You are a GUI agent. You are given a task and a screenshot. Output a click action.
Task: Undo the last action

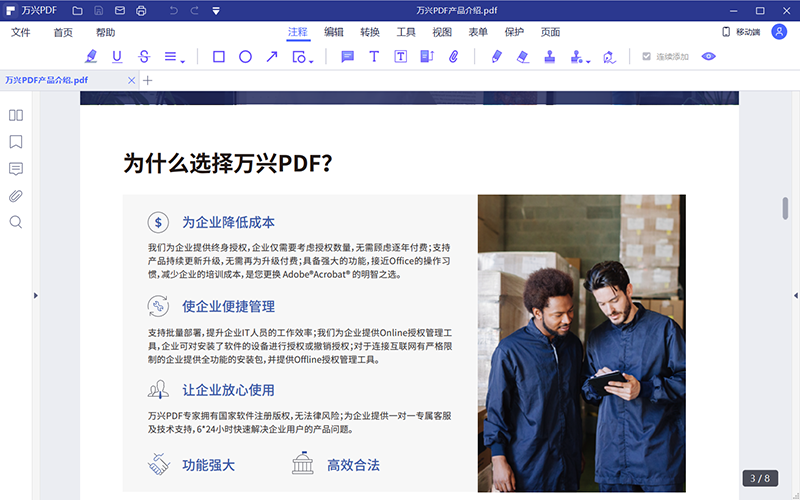[173, 10]
